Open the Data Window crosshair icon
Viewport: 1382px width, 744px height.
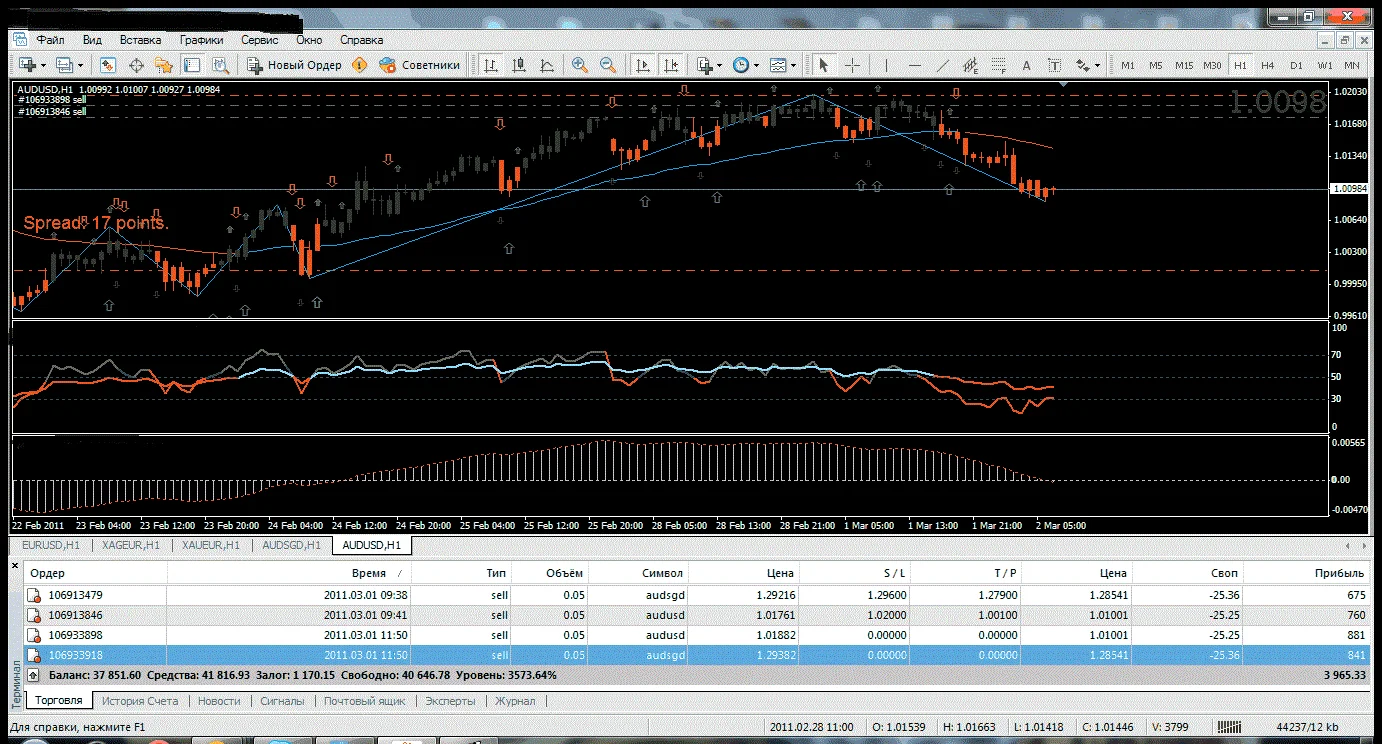tap(136, 65)
